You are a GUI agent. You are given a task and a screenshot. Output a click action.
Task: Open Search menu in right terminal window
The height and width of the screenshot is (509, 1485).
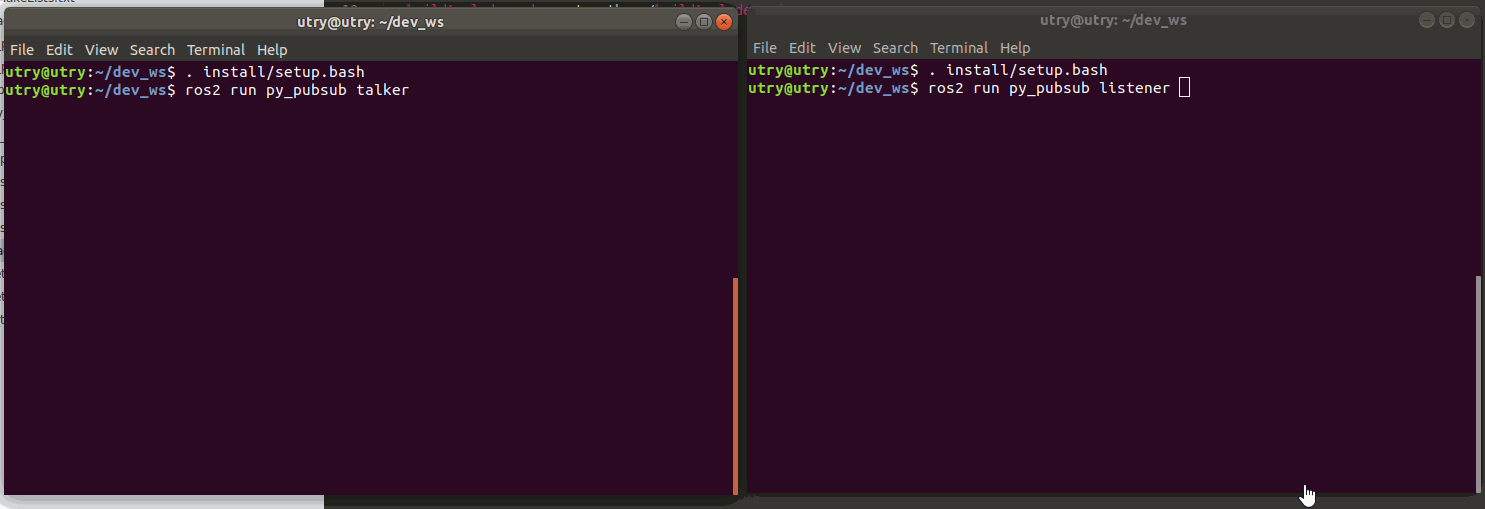[x=895, y=48]
